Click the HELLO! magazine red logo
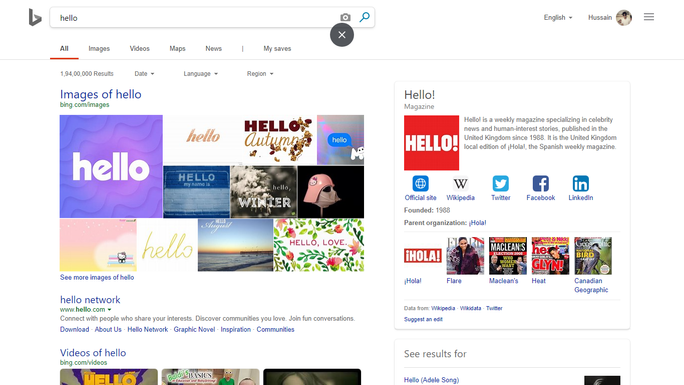Screen dimensions: 684x385 431,143
